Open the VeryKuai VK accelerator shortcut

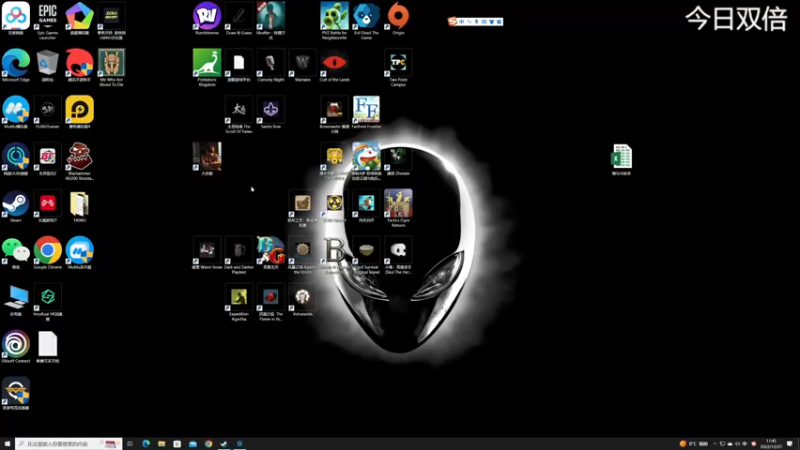pos(47,302)
